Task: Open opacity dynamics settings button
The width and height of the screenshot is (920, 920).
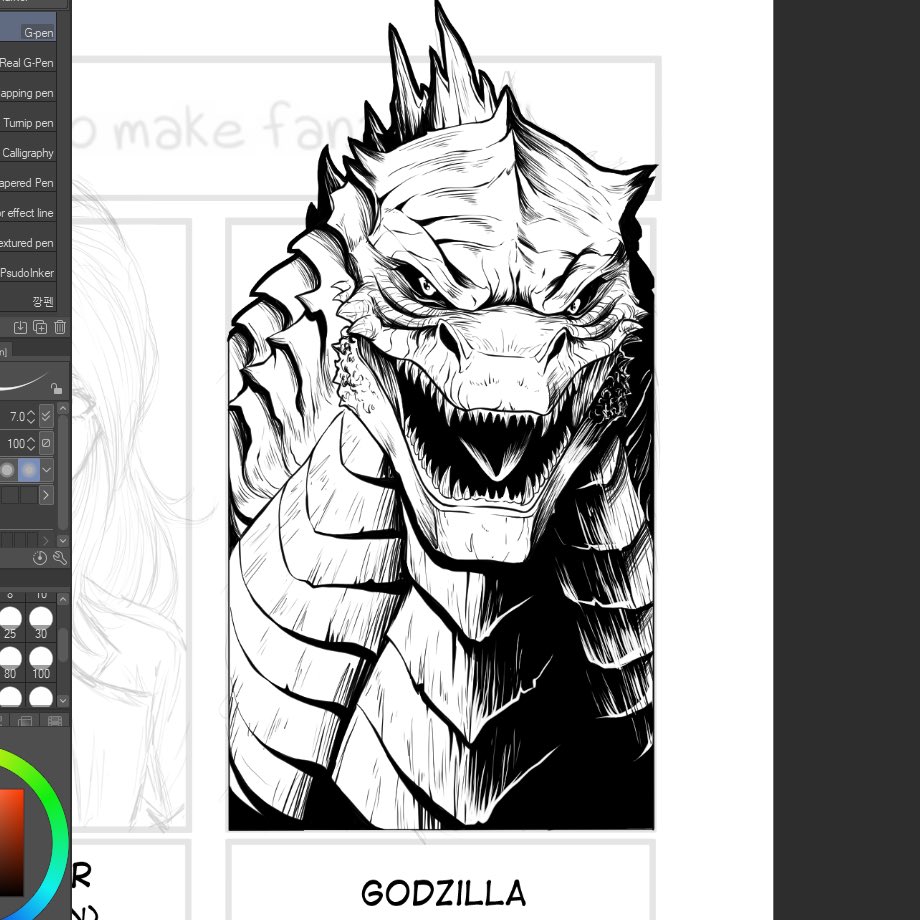Action: click(46, 443)
